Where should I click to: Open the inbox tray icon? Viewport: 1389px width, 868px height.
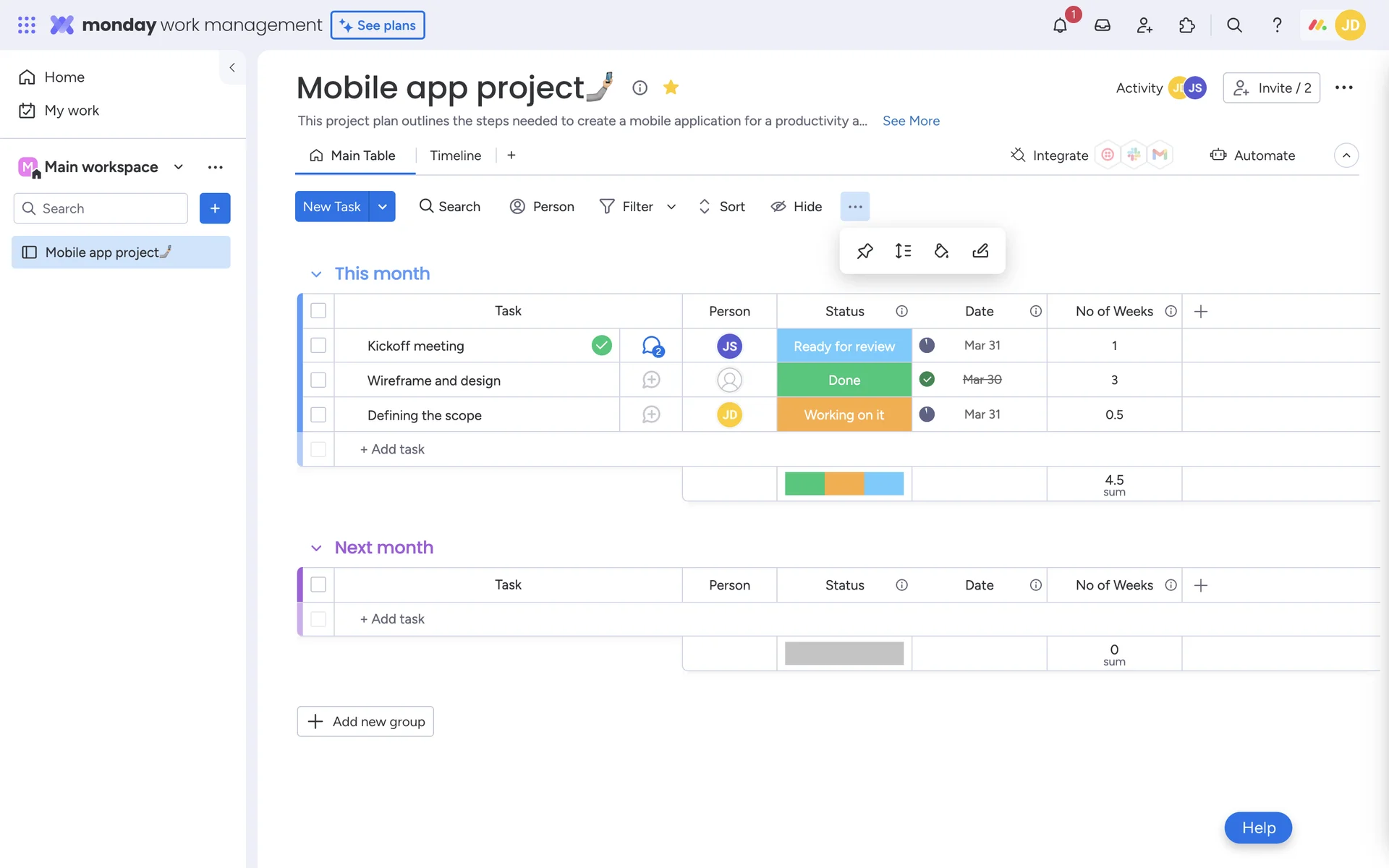click(1102, 25)
